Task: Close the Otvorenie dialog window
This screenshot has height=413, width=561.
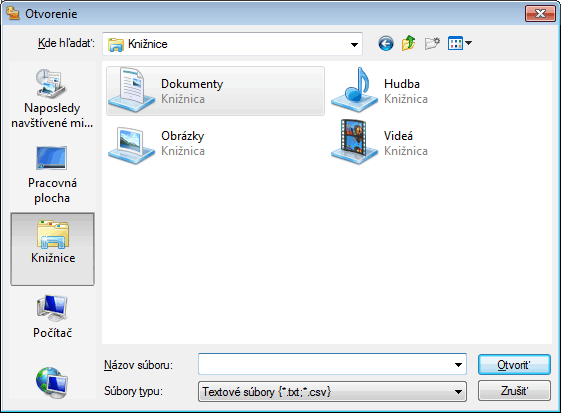Action: (x=540, y=14)
